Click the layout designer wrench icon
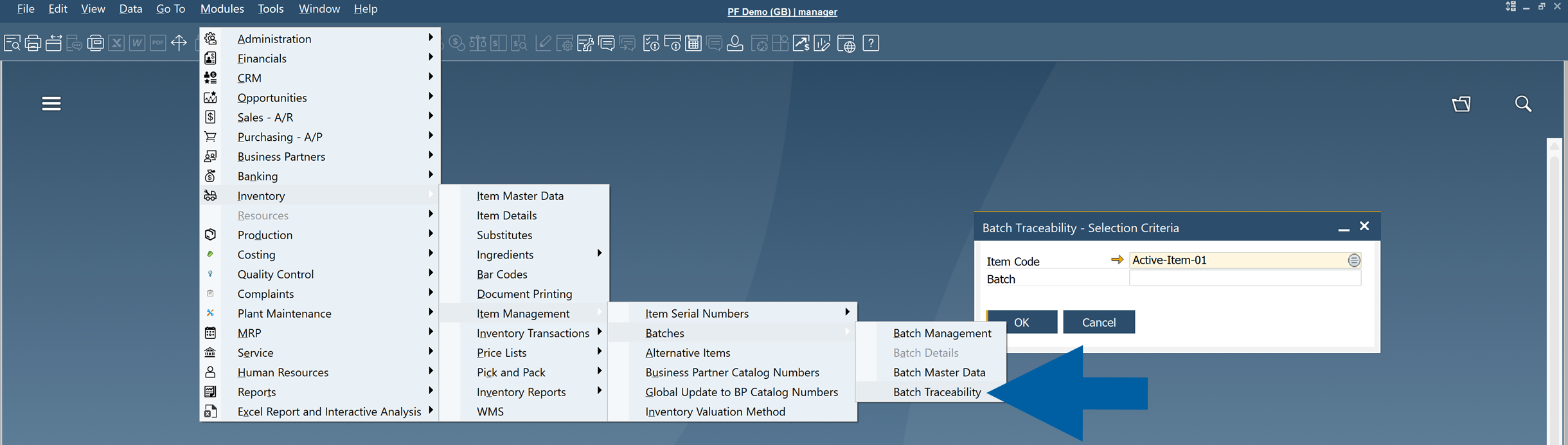 pyautogui.click(x=585, y=43)
